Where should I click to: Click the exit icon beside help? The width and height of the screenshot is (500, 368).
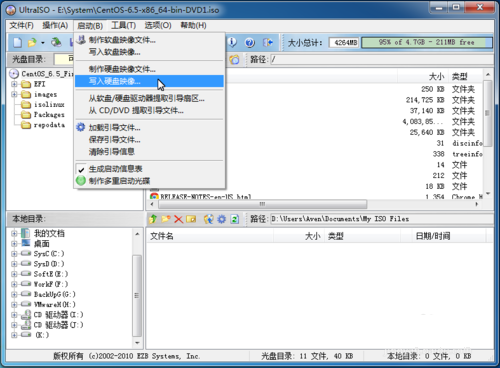click(268, 43)
